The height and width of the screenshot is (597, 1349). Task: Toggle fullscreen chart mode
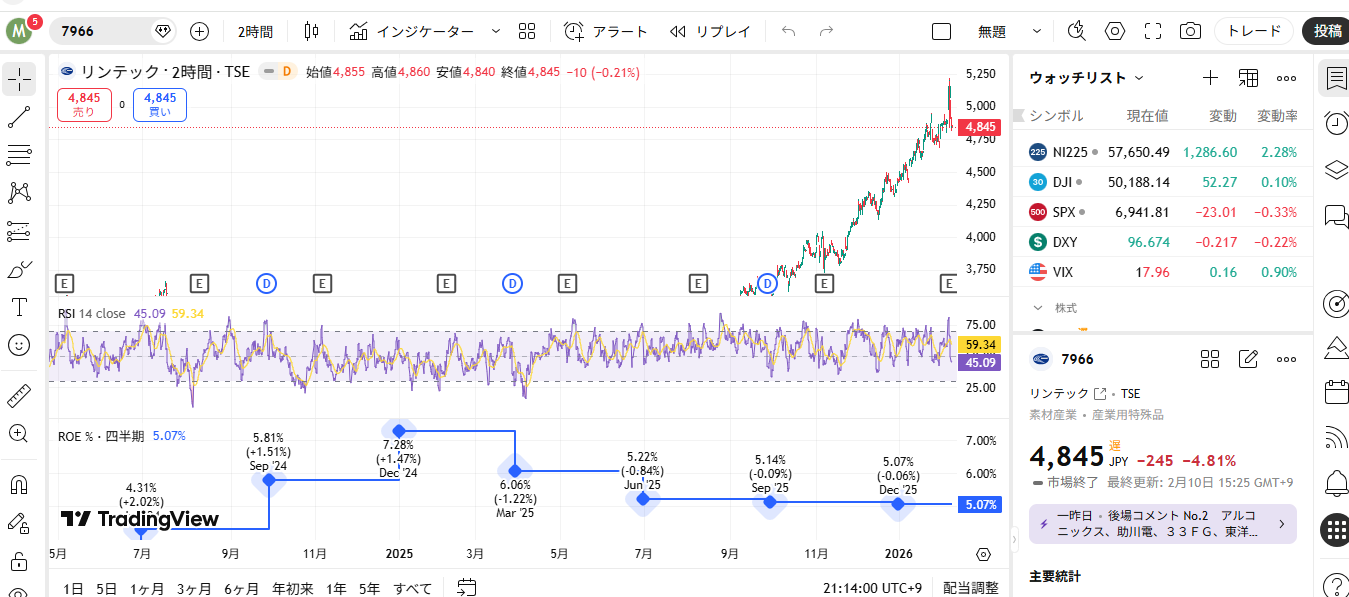pyautogui.click(x=1153, y=31)
